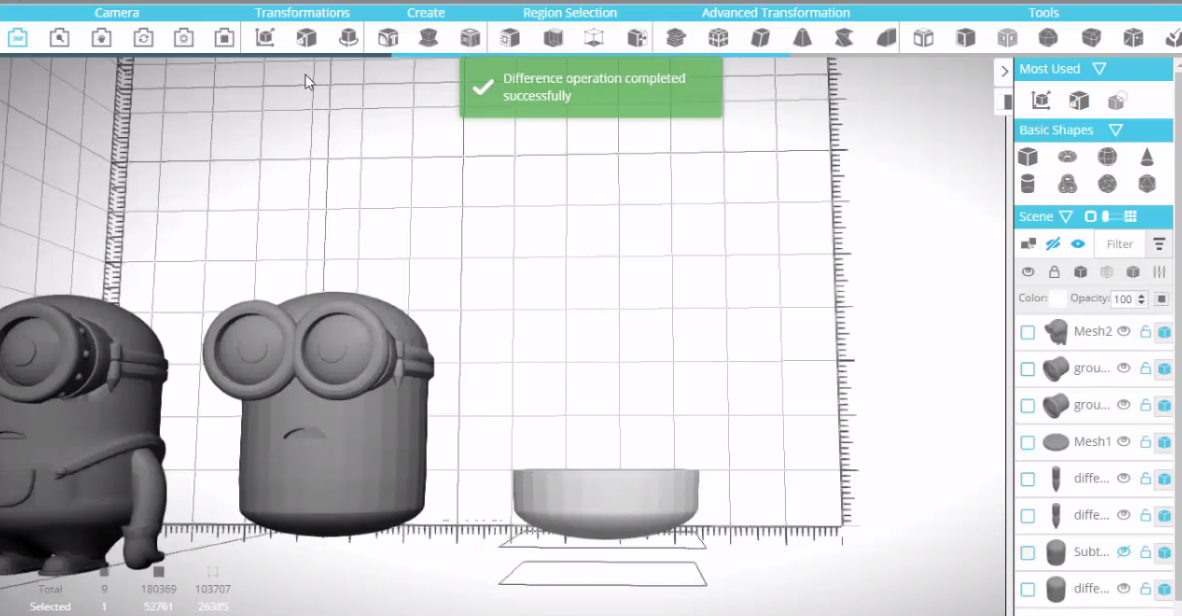The height and width of the screenshot is (616, 1182).
Task: Lock the Mesh1 object
Action: [1145, 442]
